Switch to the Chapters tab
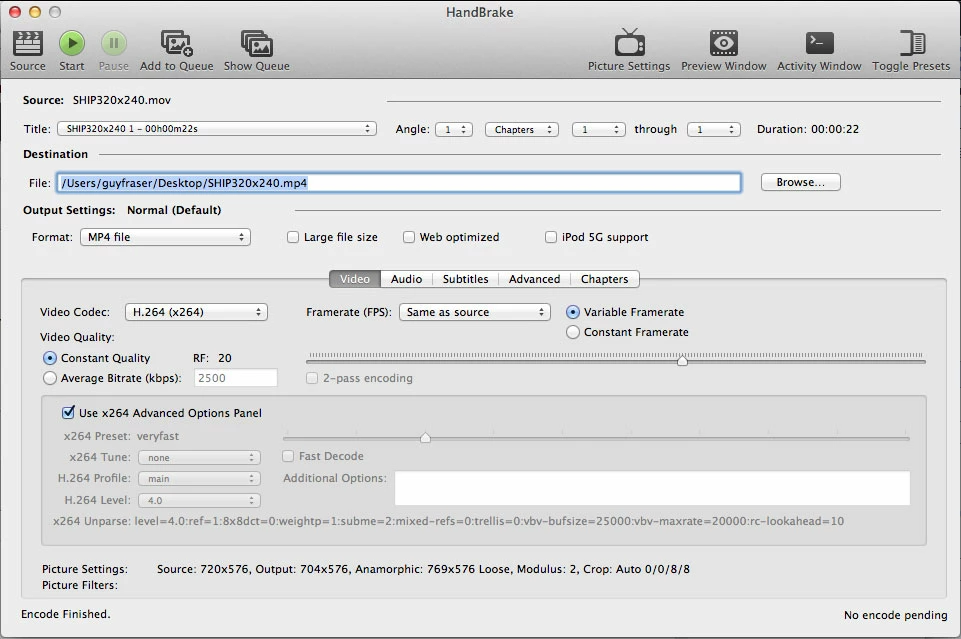The height and width of the screenshot is (639, 961). (x=605, y=279)
